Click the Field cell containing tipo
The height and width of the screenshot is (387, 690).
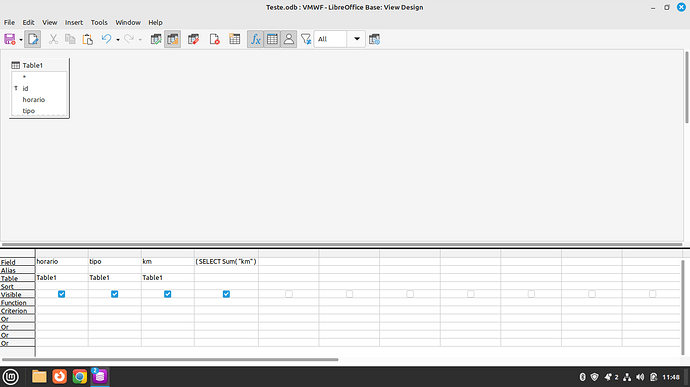[x=115, y=262]
